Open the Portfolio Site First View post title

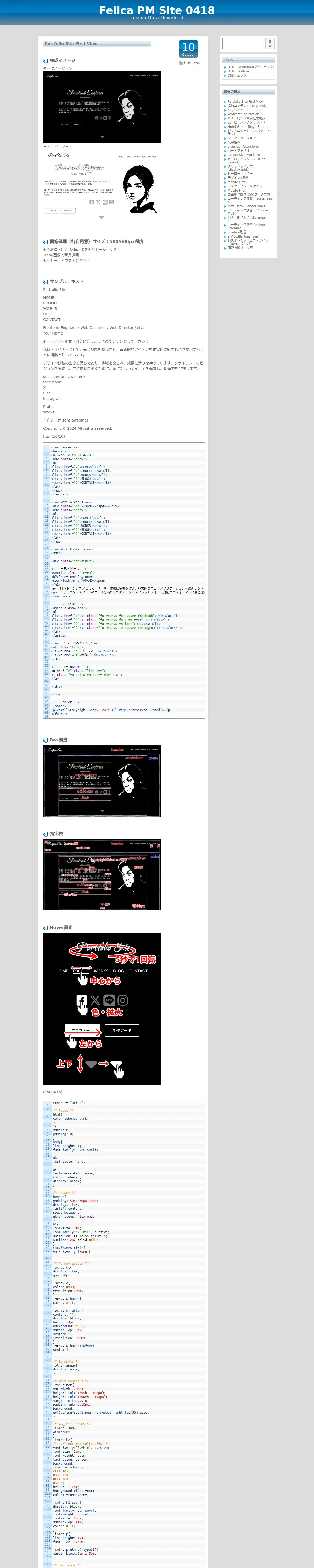click(x=71, y=44)
